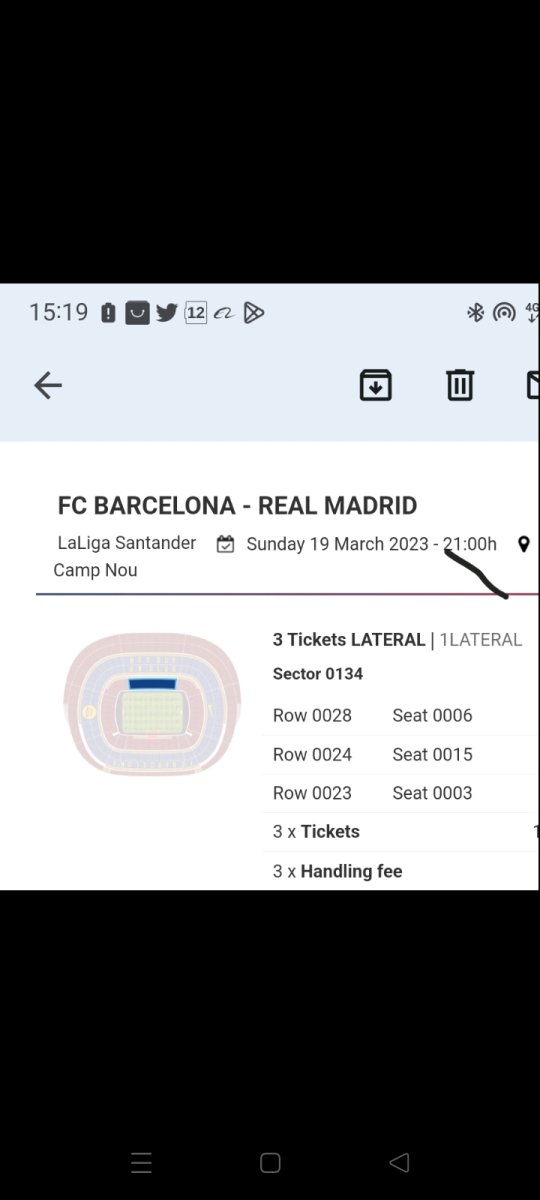540x1200 pixels.
Task: Delete the email using the trash icon
Action: pyautogui.click(x=460, y=385)
